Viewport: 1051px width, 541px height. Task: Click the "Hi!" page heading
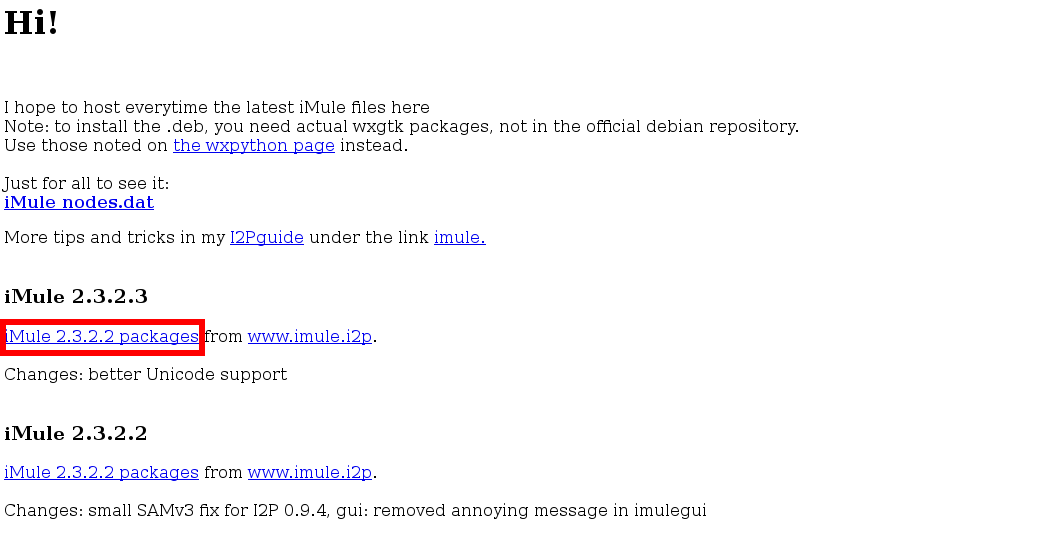pyautogui.click(x=32, y=24)
